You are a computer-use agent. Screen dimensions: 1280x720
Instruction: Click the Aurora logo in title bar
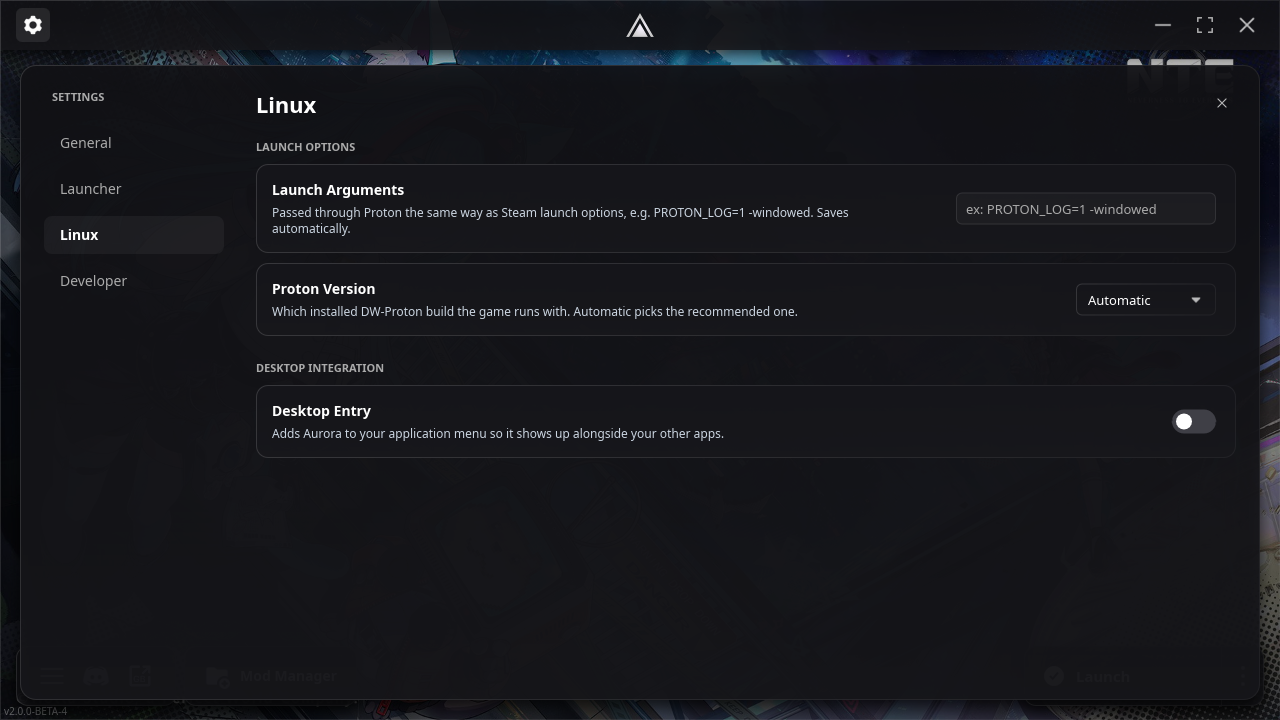[640, 26]
